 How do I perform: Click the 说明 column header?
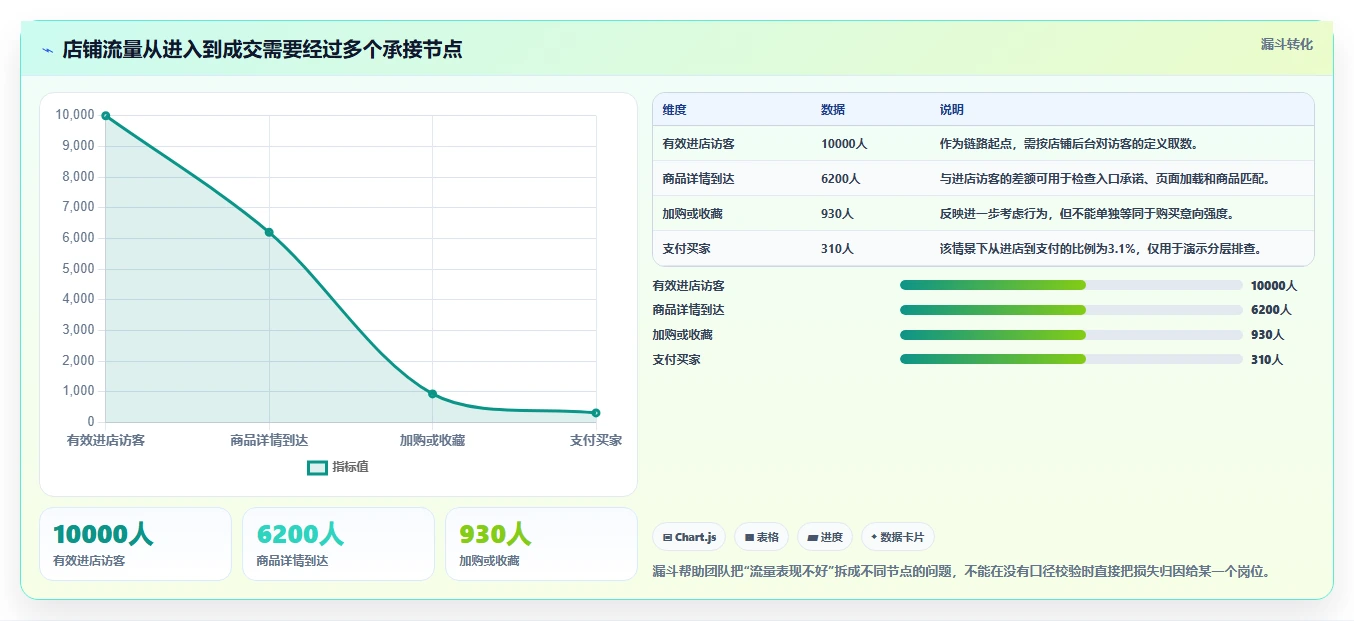951,110
